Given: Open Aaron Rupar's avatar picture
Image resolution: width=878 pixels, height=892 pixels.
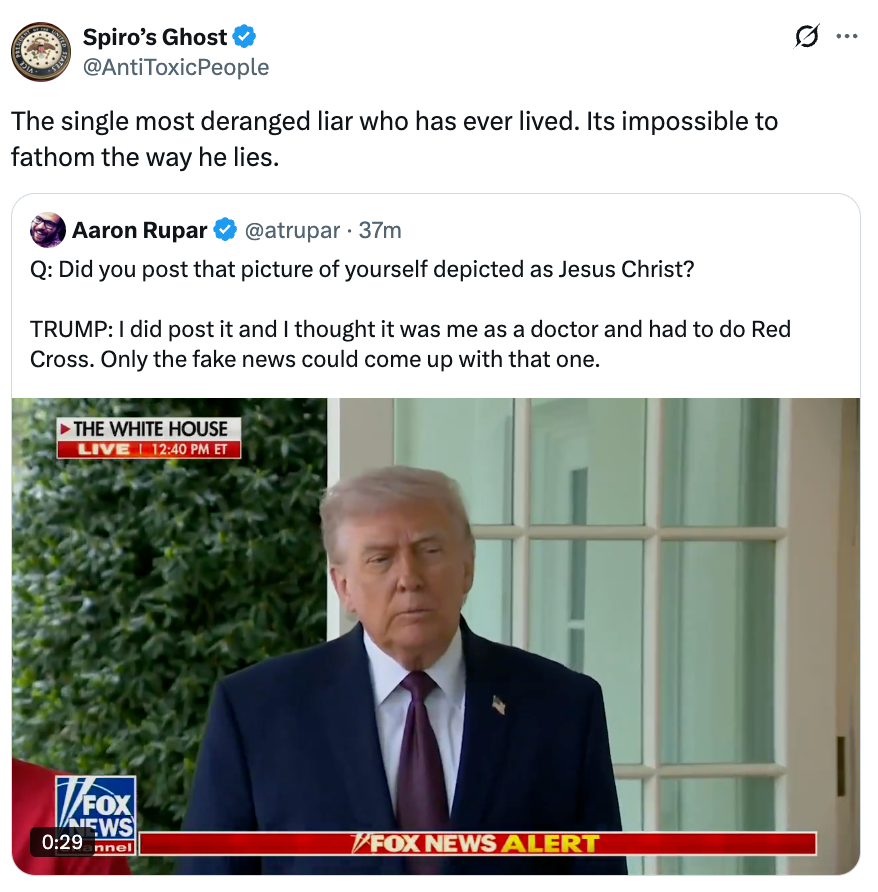Looking at the screenshot, I should coord(48,230).
